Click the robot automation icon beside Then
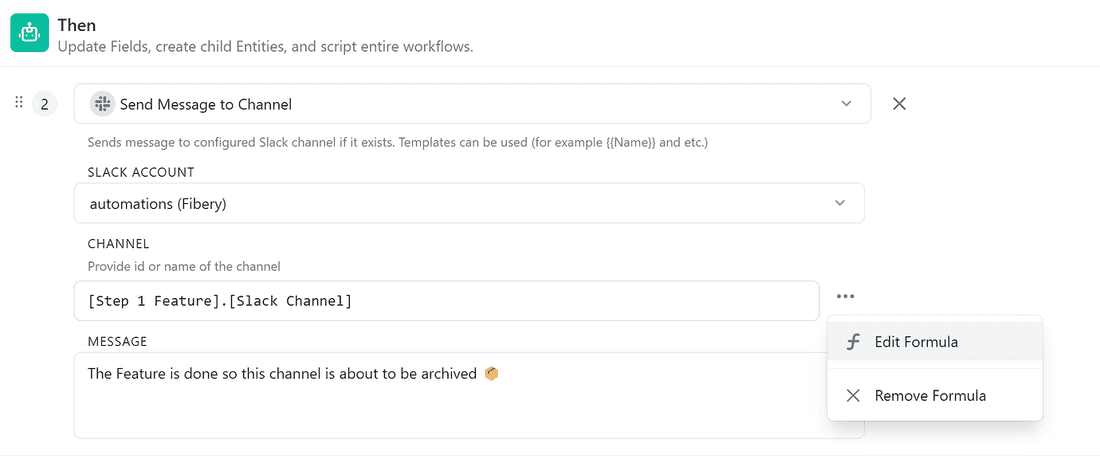The width and height of the screenshot is (1100, 459). pos(30,33)
